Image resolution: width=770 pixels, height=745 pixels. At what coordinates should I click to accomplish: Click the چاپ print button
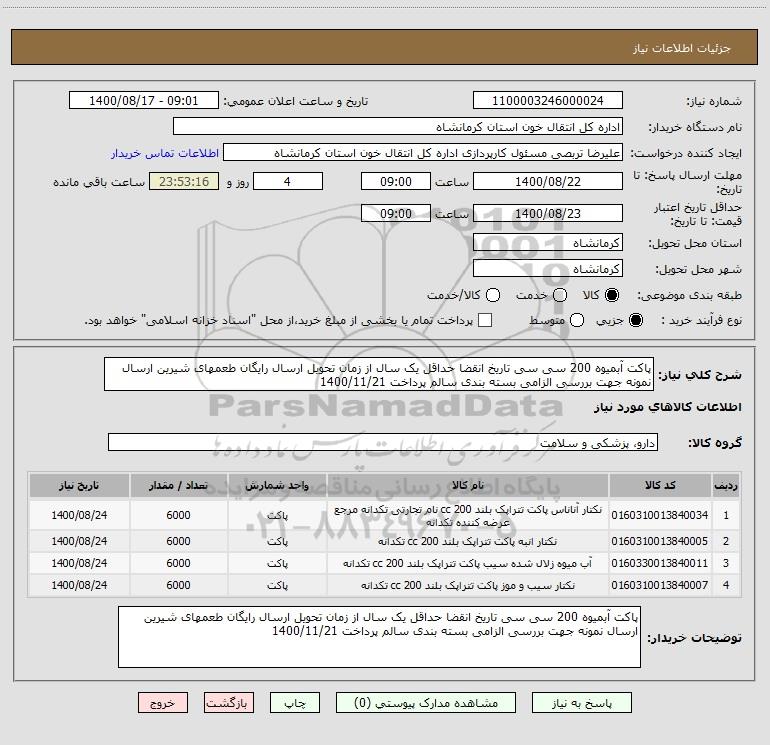click(295, 703)
